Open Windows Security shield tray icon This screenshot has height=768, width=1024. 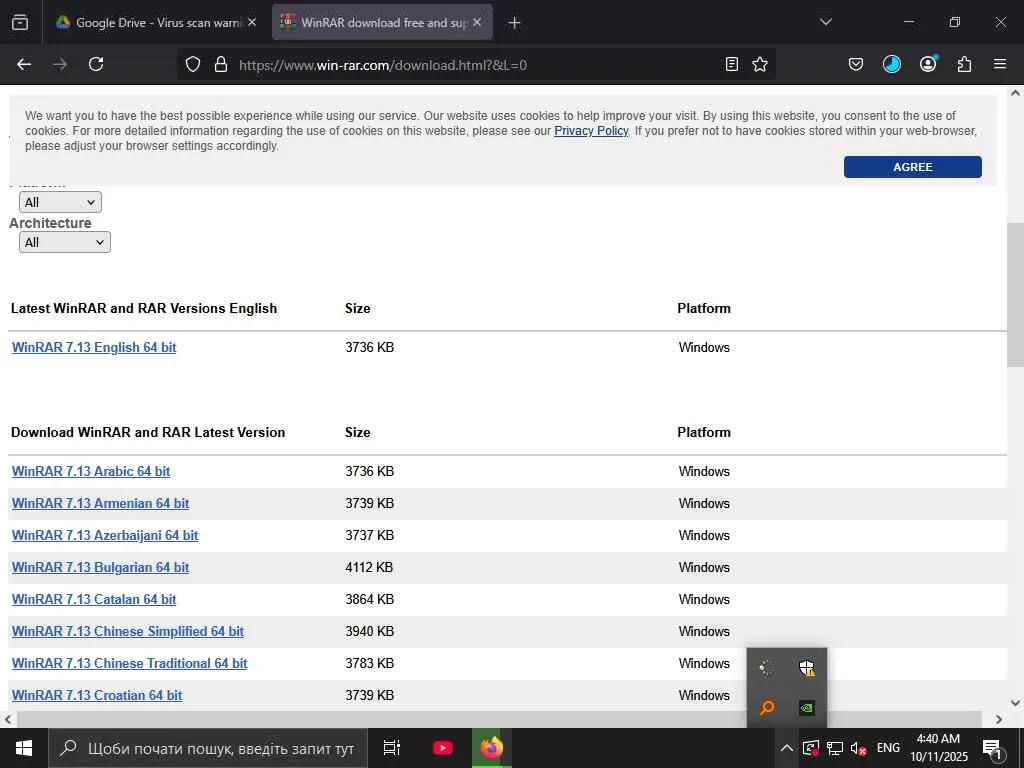(x=807, y=667)
